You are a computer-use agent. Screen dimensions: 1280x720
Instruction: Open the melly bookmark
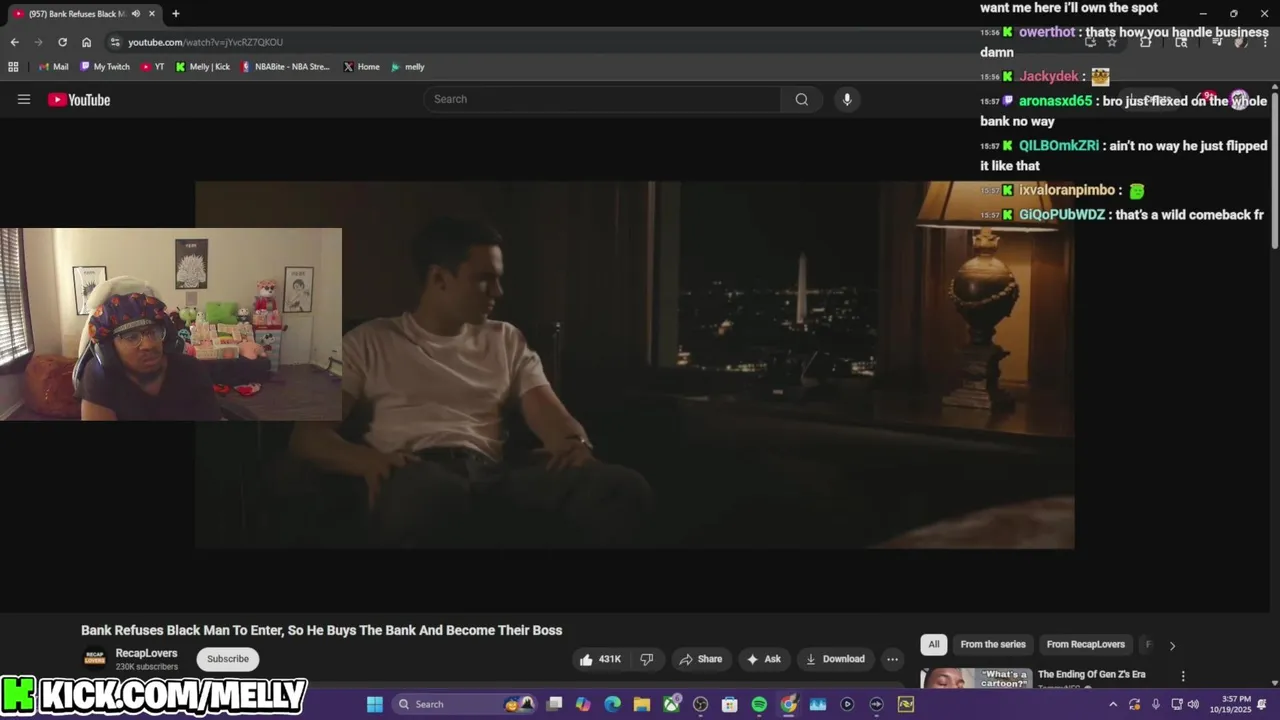408,67
